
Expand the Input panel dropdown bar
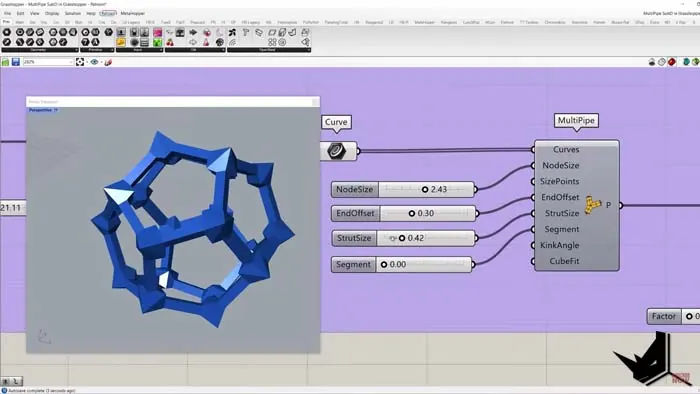pos(139,50)
